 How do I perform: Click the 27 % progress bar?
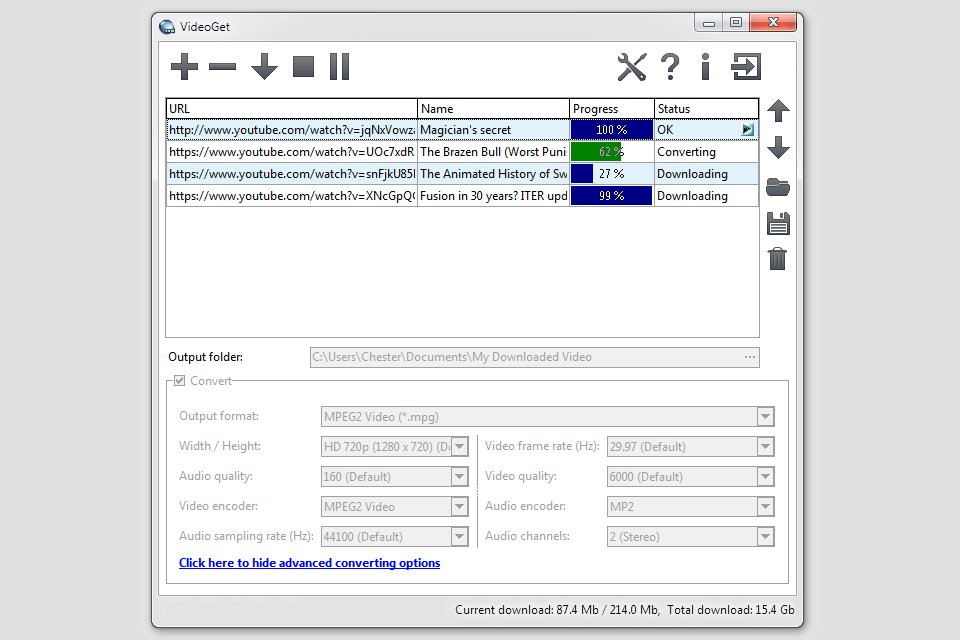pos(612,174)
